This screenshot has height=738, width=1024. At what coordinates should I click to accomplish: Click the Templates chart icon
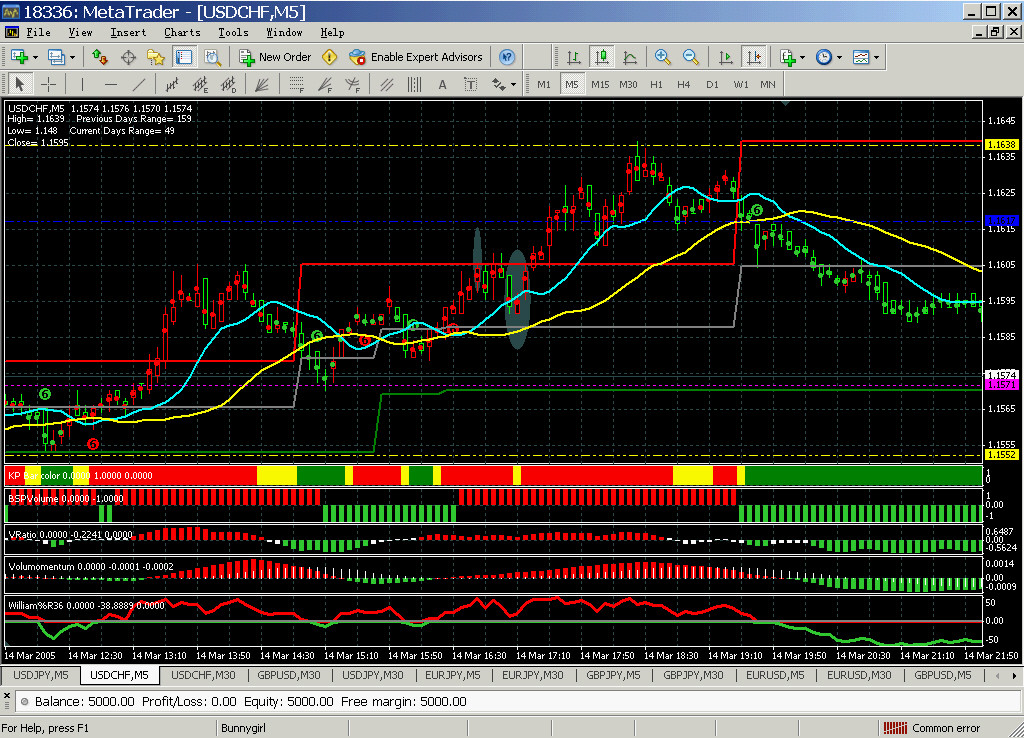point(861,57)
